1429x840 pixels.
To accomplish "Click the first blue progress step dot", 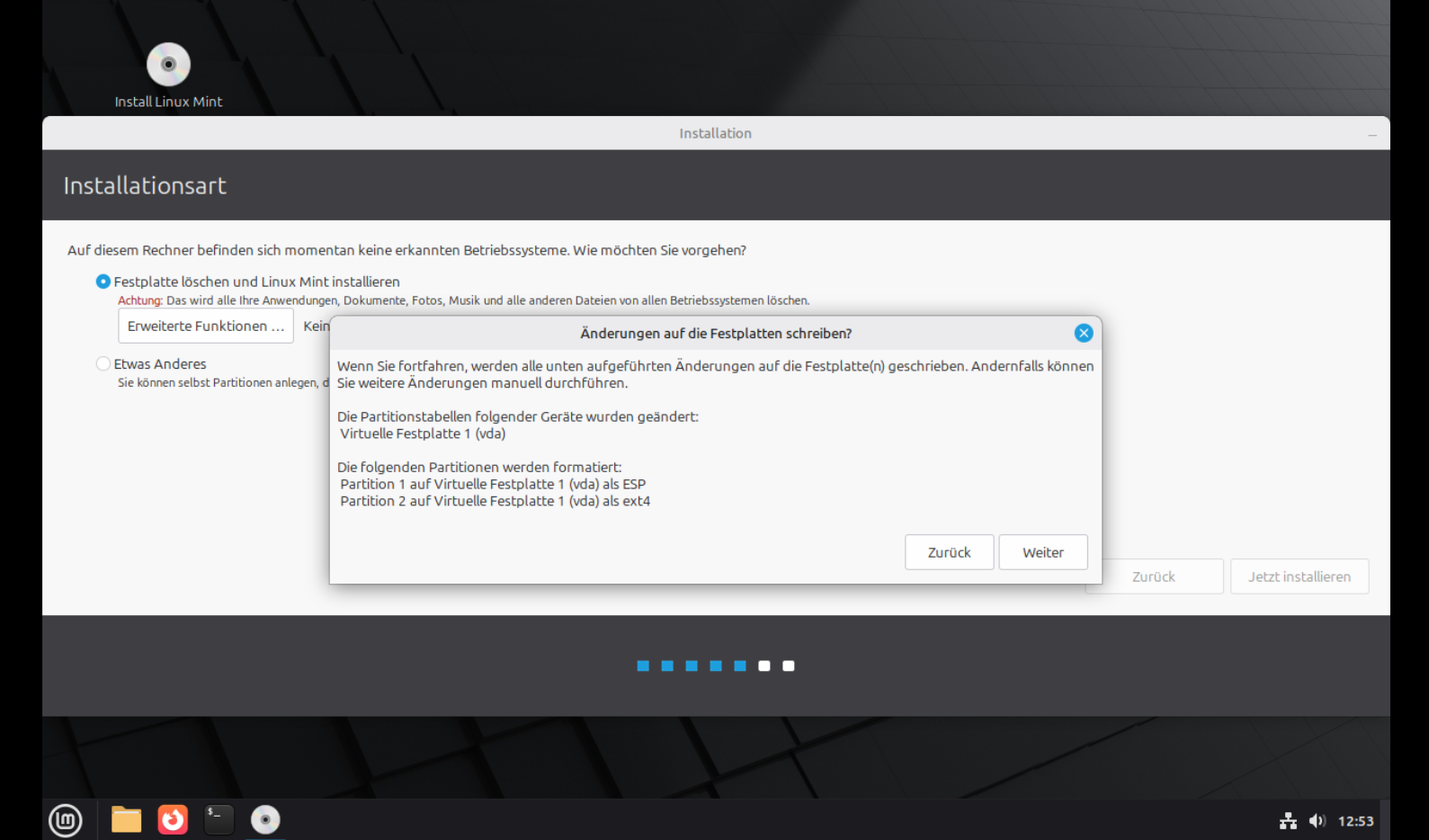I will tap(643, 666).
